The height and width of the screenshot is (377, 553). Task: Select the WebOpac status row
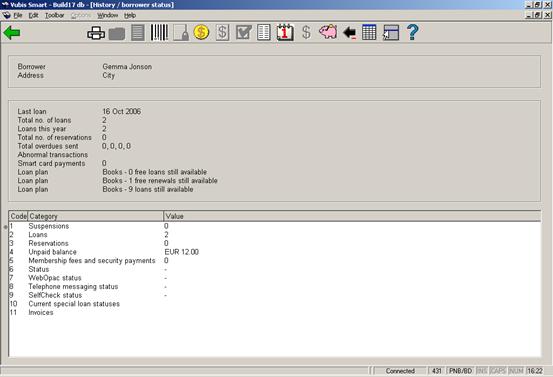tap(275, 278)
